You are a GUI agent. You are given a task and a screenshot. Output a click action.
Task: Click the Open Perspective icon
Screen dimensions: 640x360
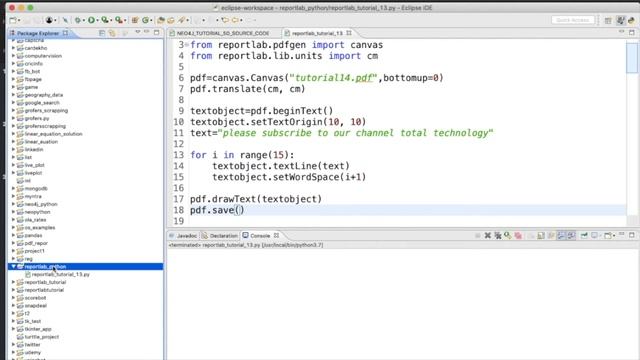[x=608, y=20]
